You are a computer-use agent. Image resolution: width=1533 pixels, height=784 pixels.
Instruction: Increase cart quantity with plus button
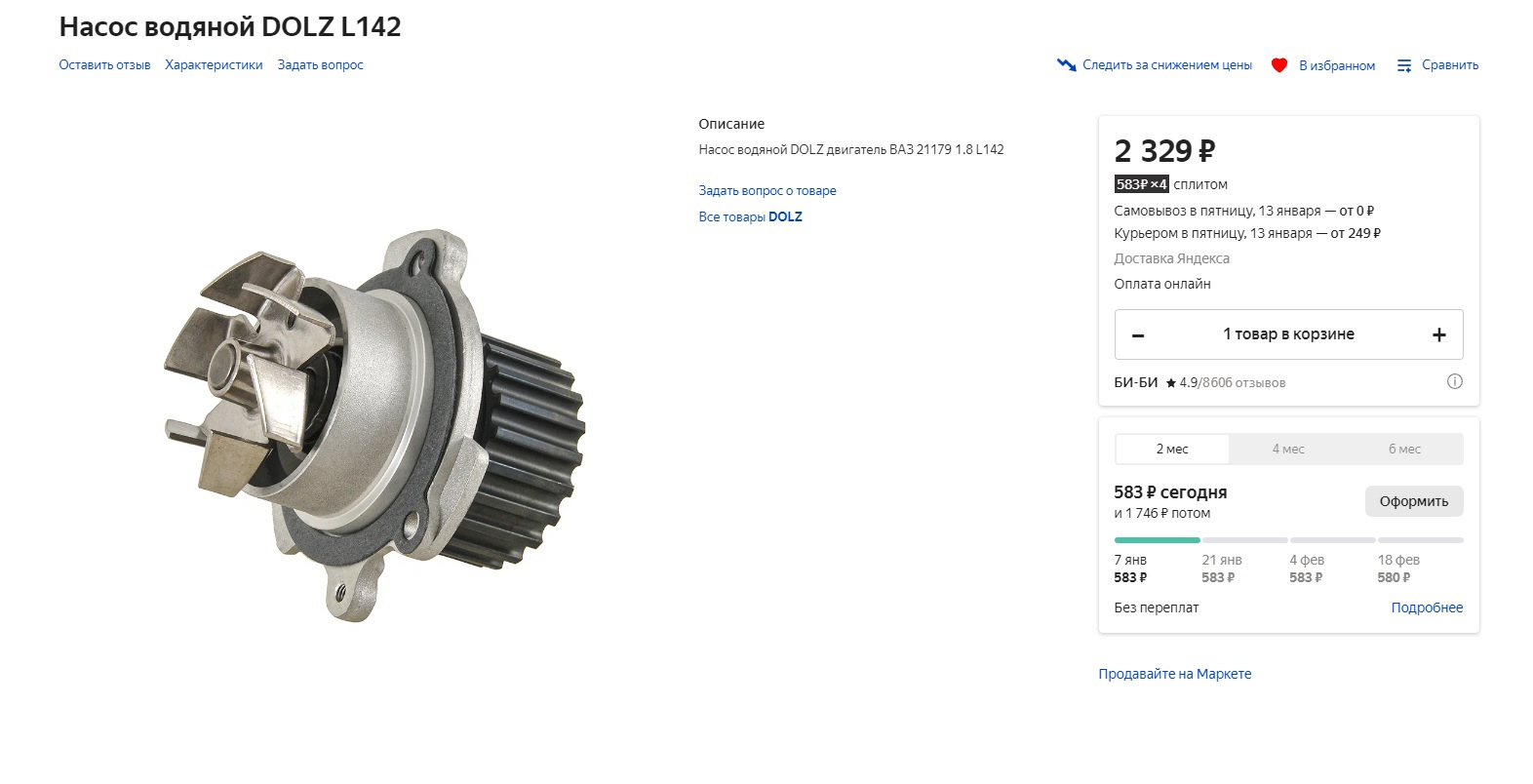point(1439,335)
